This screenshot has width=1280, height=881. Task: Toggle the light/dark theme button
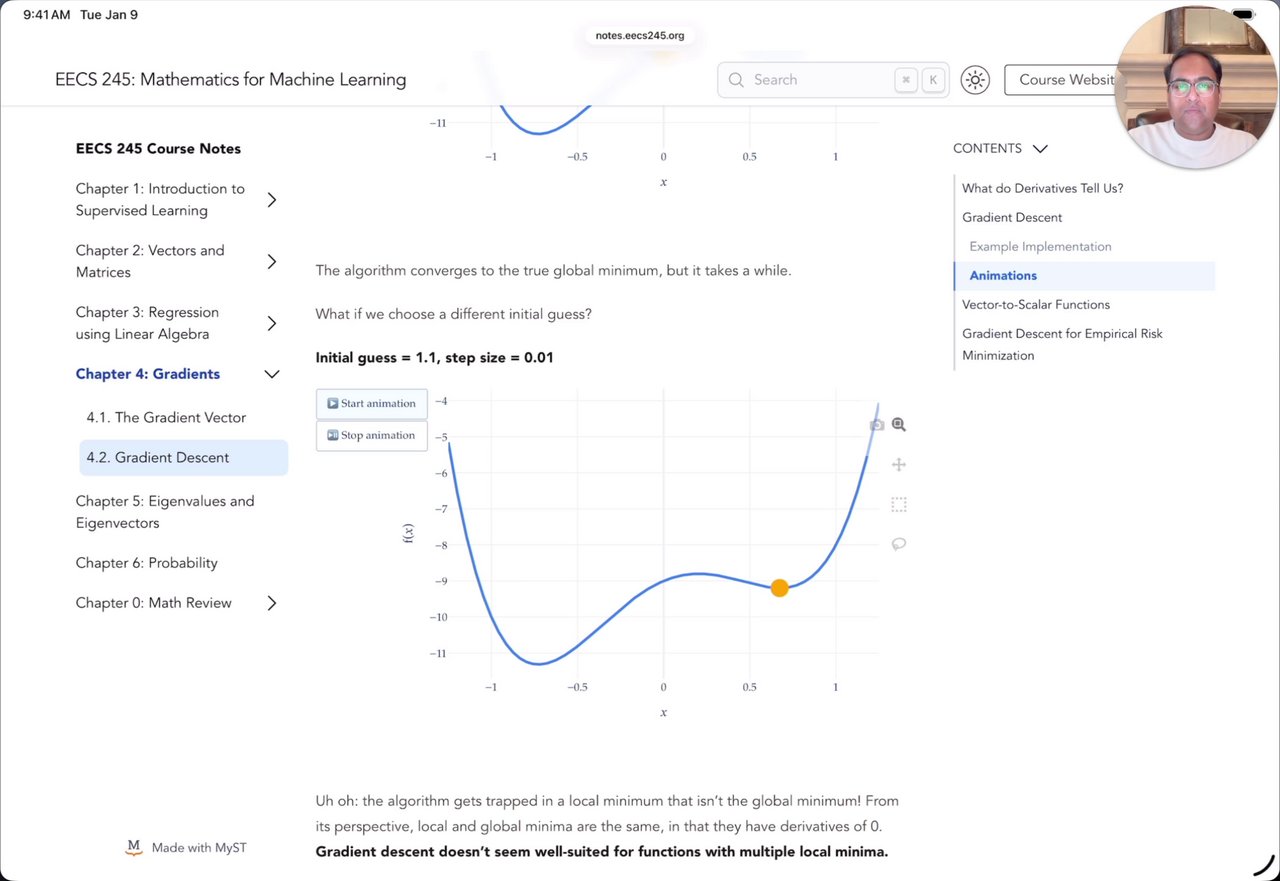pos(975,80)
